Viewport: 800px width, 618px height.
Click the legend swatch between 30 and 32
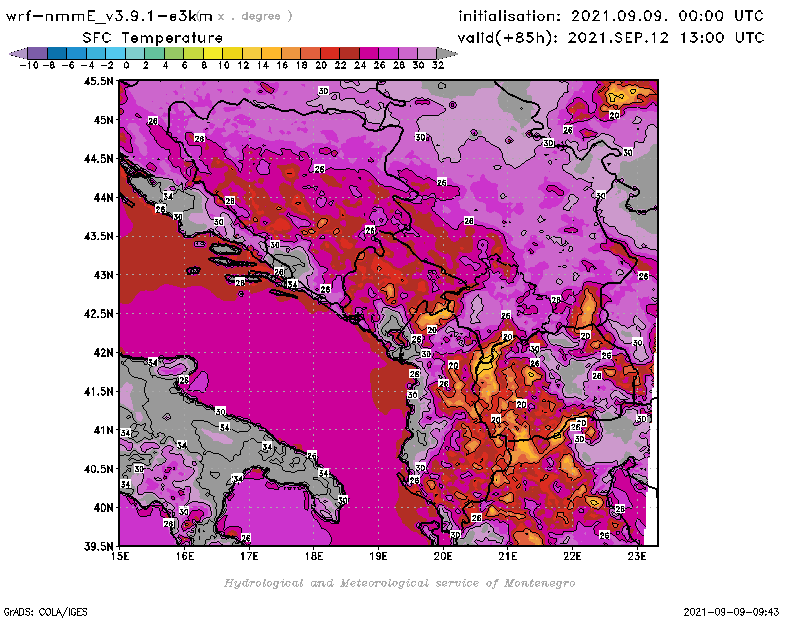coord(427,53)
